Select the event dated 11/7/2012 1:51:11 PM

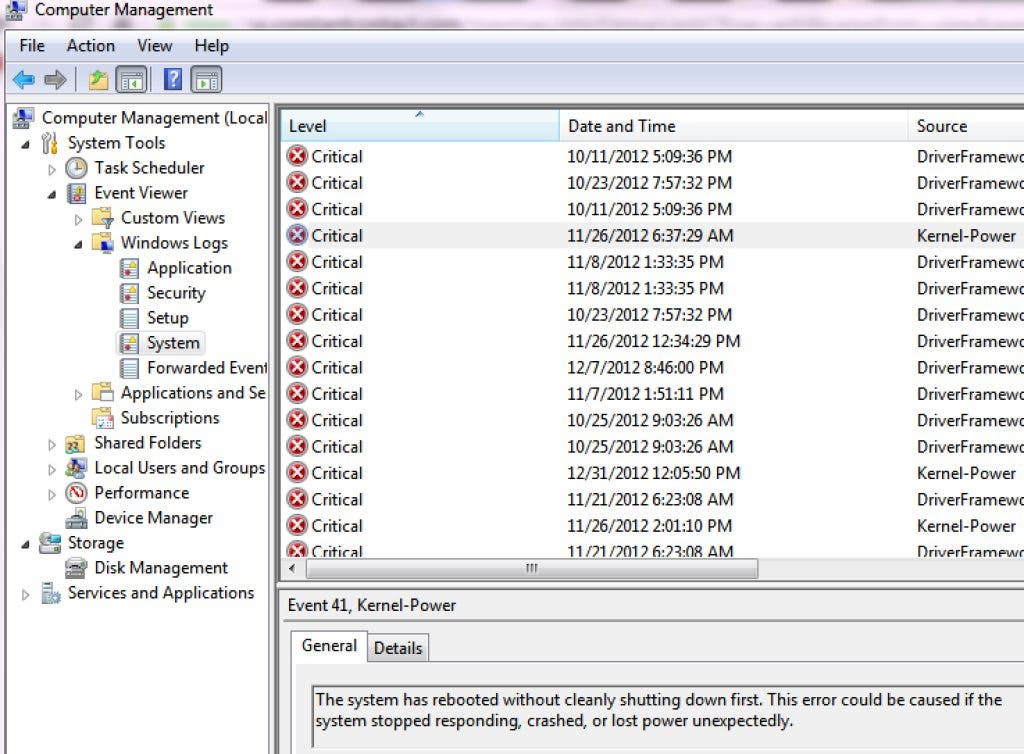(653, 394)
